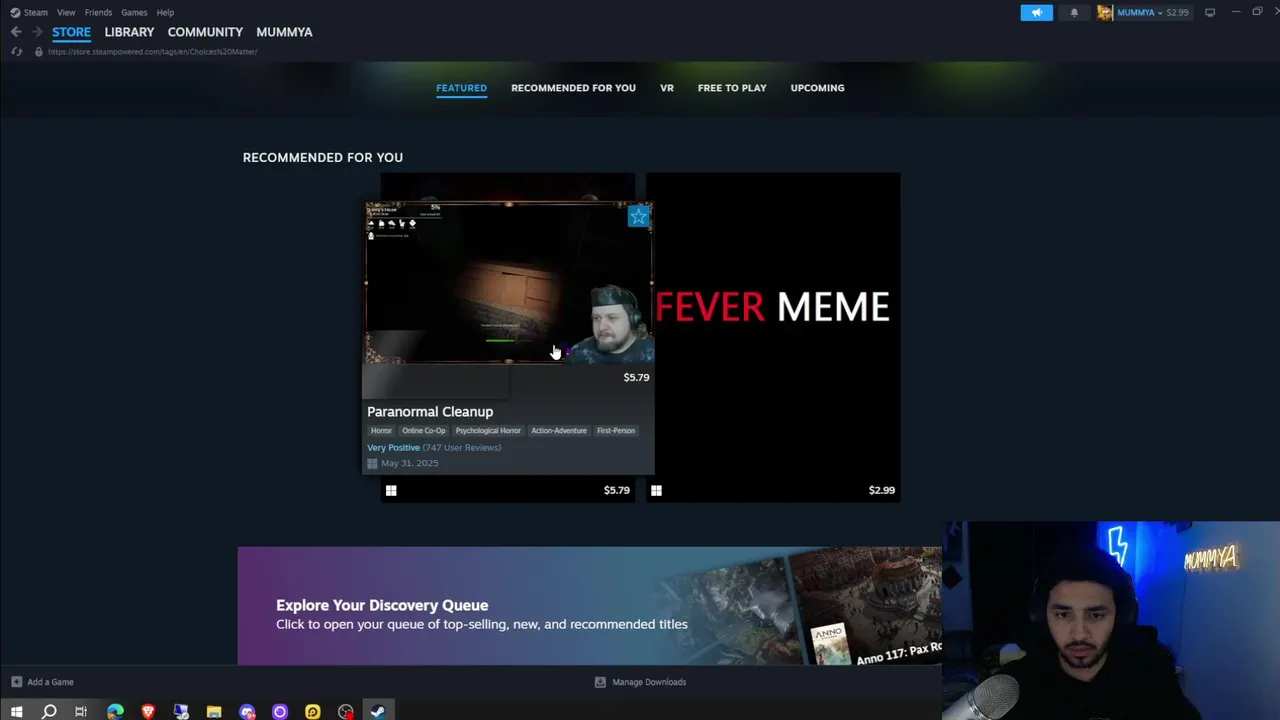Launch Brave browser from the taskbar
The width and height of the screenshot is (1280, 720).
tap(148, 711)
